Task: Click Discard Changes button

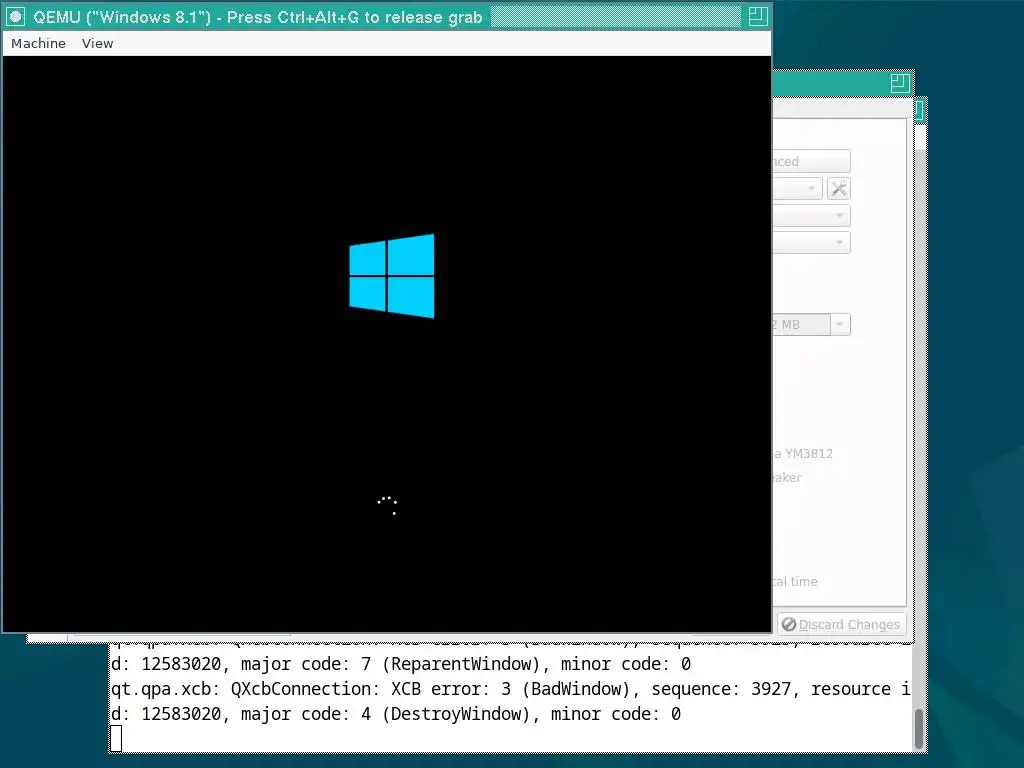Action: pyautogui.click(x=841, y=624)
